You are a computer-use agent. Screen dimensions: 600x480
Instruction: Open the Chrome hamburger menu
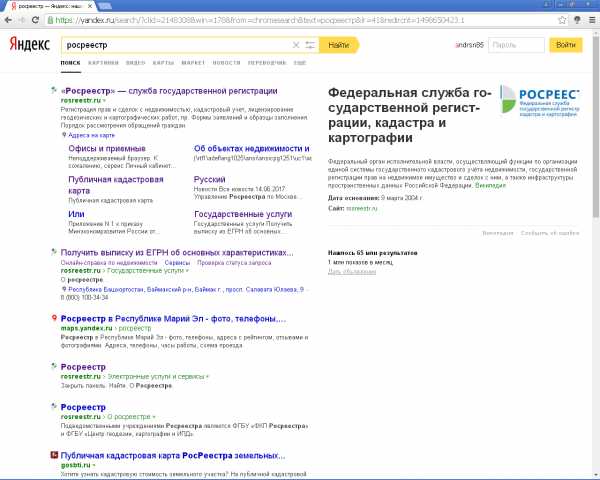(592, 20)
